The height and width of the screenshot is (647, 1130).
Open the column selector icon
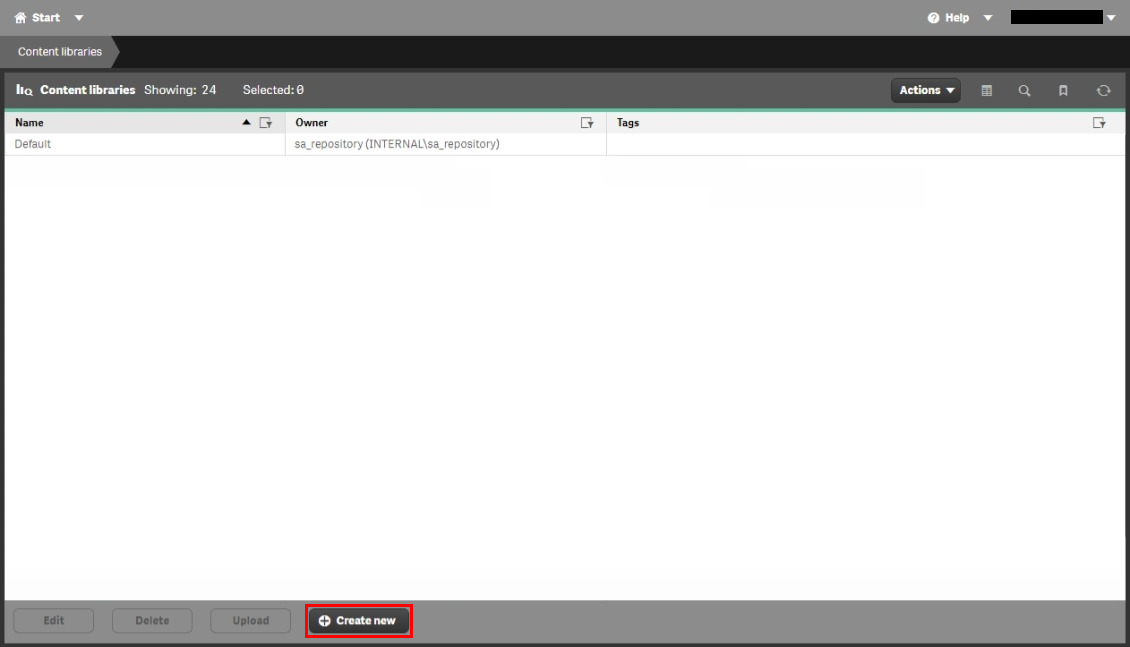tap(986, 90)
